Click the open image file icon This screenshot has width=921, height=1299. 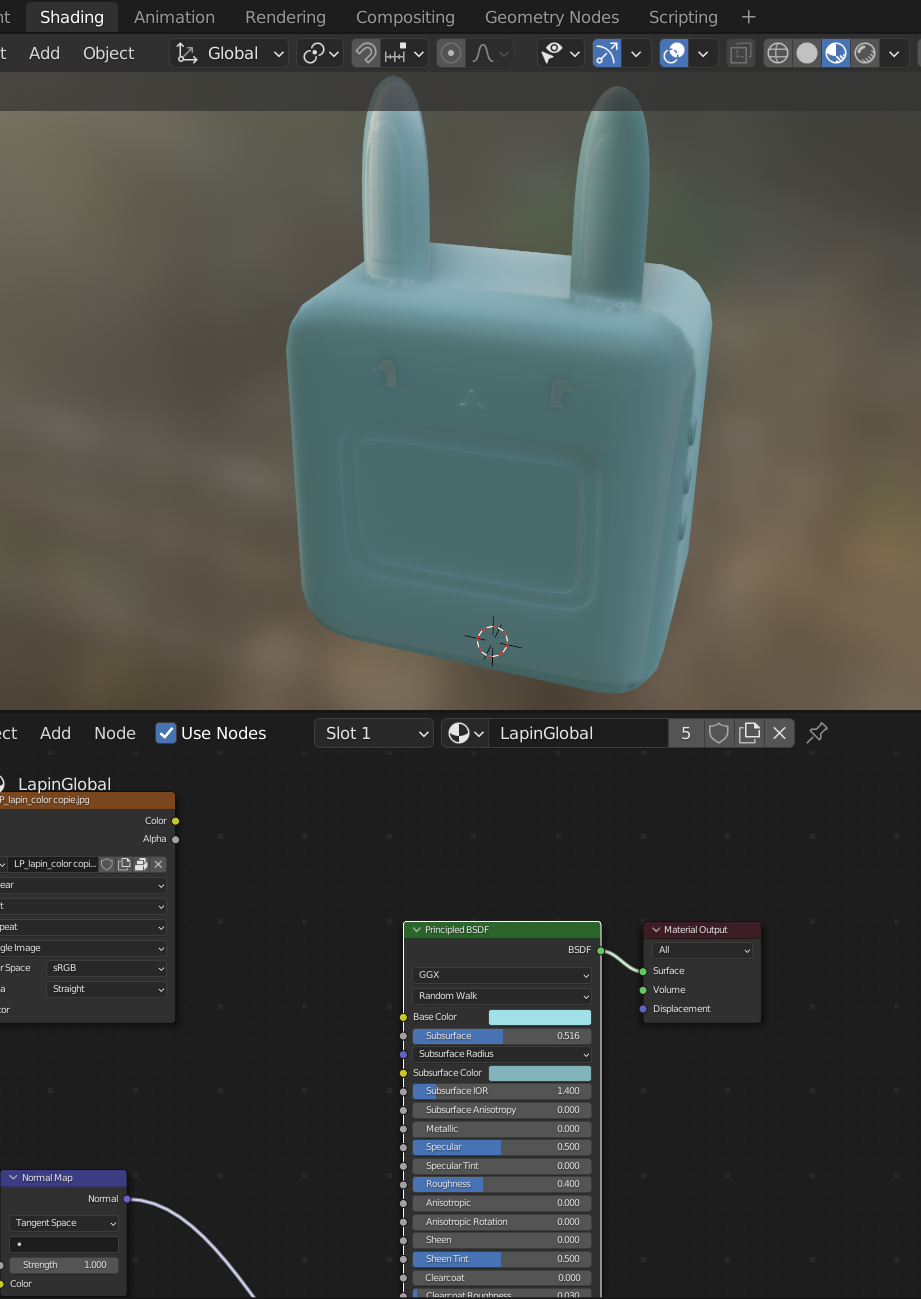[x=141, y=864]
